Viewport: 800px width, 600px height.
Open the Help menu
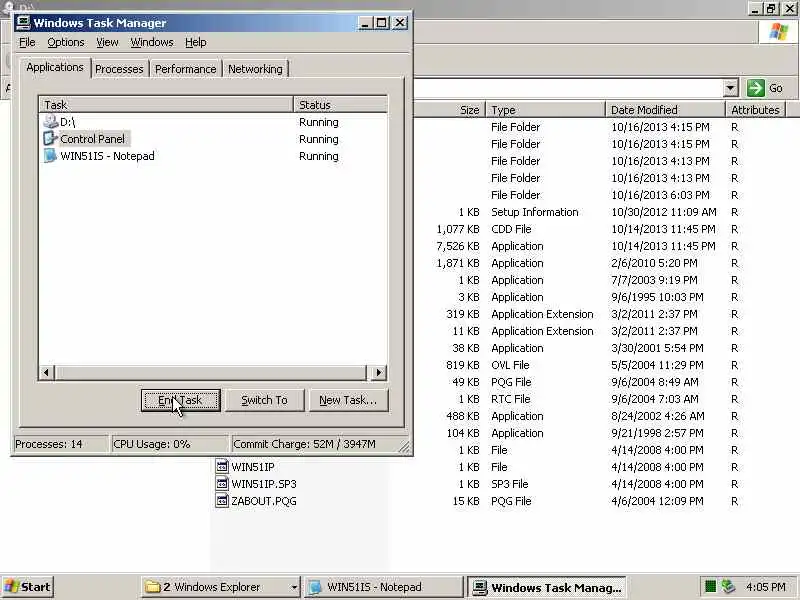(x=195, y=42)
